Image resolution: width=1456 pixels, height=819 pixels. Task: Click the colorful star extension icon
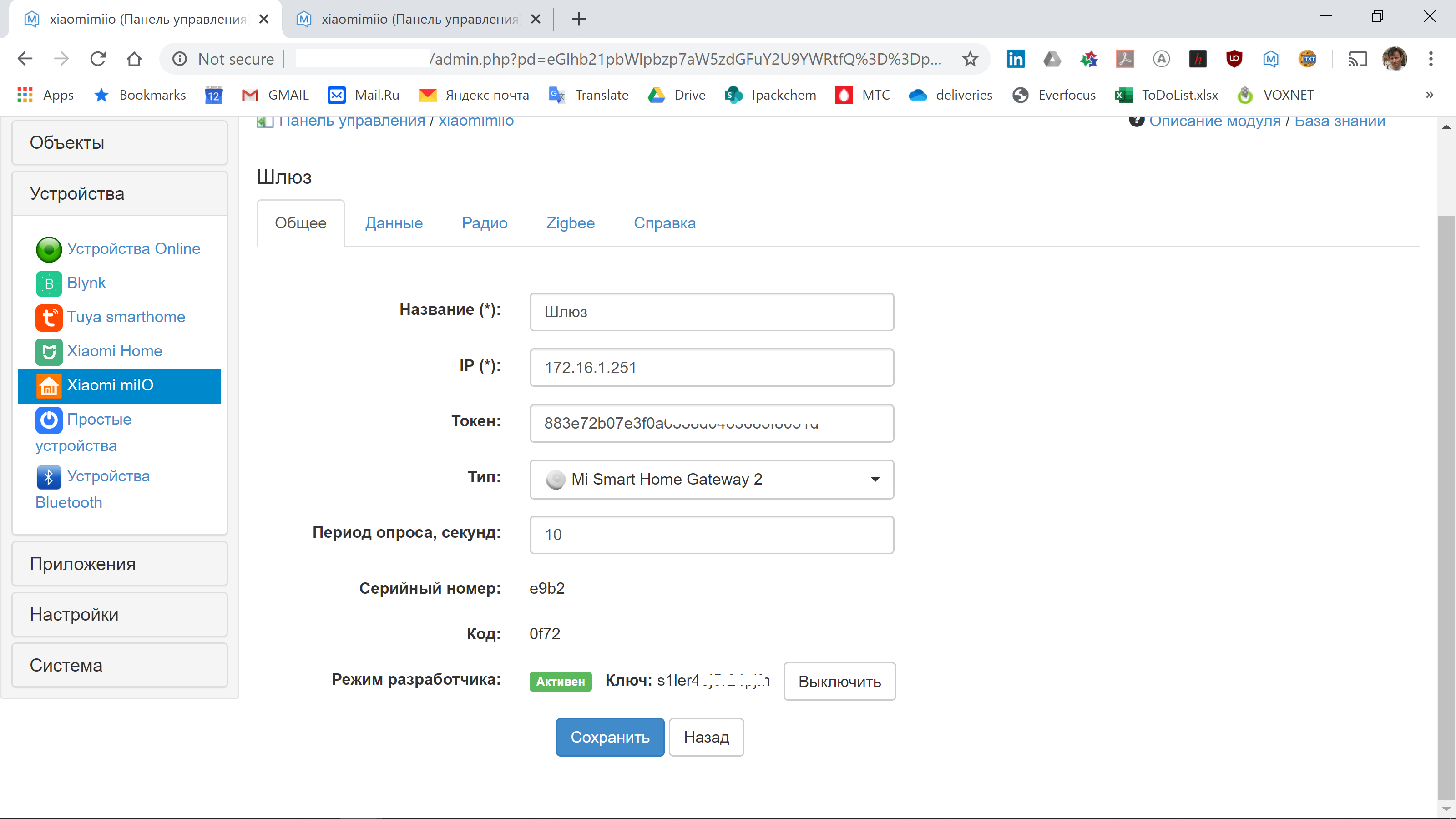1089,59
